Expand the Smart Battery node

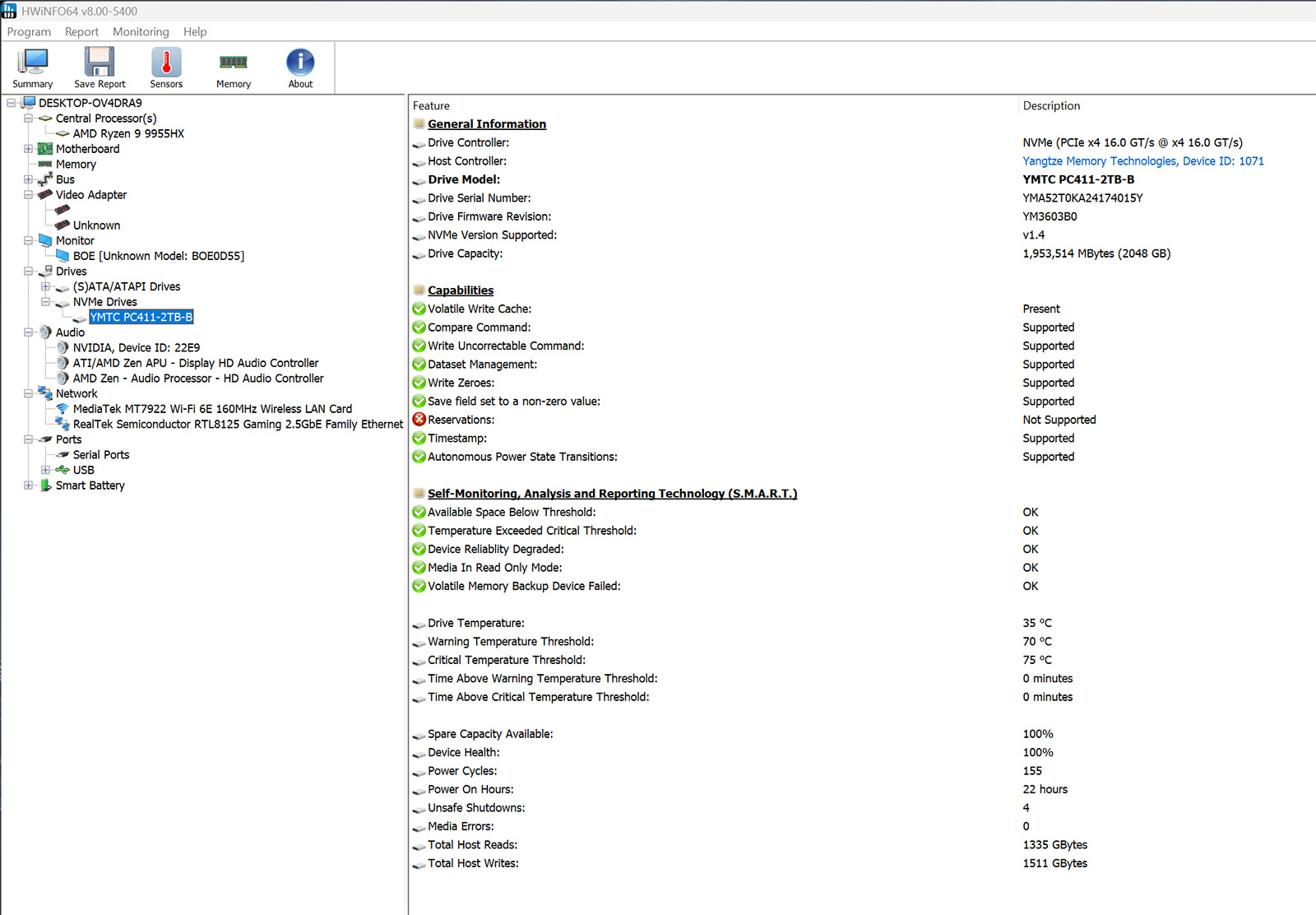(x=29, y=485)
